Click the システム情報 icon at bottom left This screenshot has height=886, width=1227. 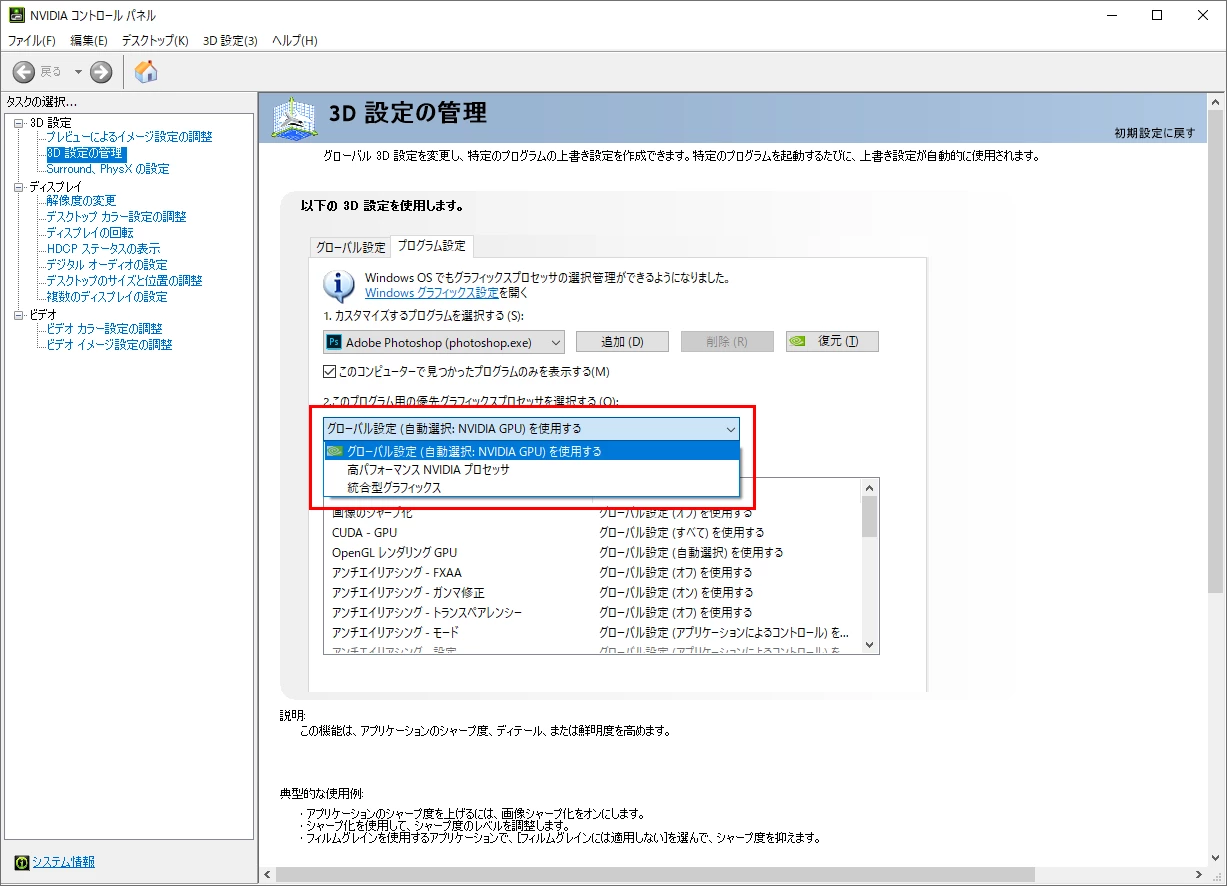[x=21, y=862]
